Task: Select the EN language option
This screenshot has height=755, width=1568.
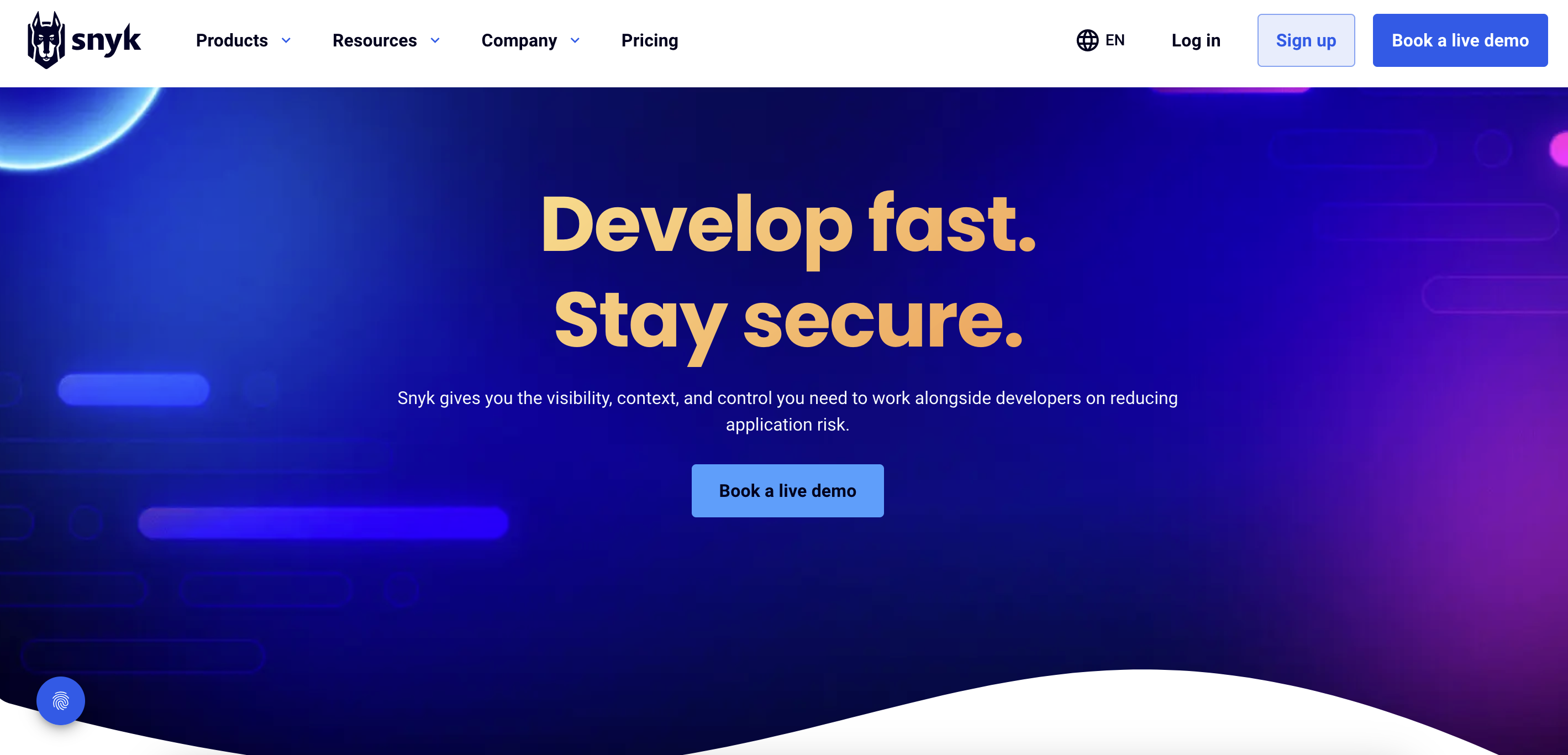Action: (x=1100, y=40)
